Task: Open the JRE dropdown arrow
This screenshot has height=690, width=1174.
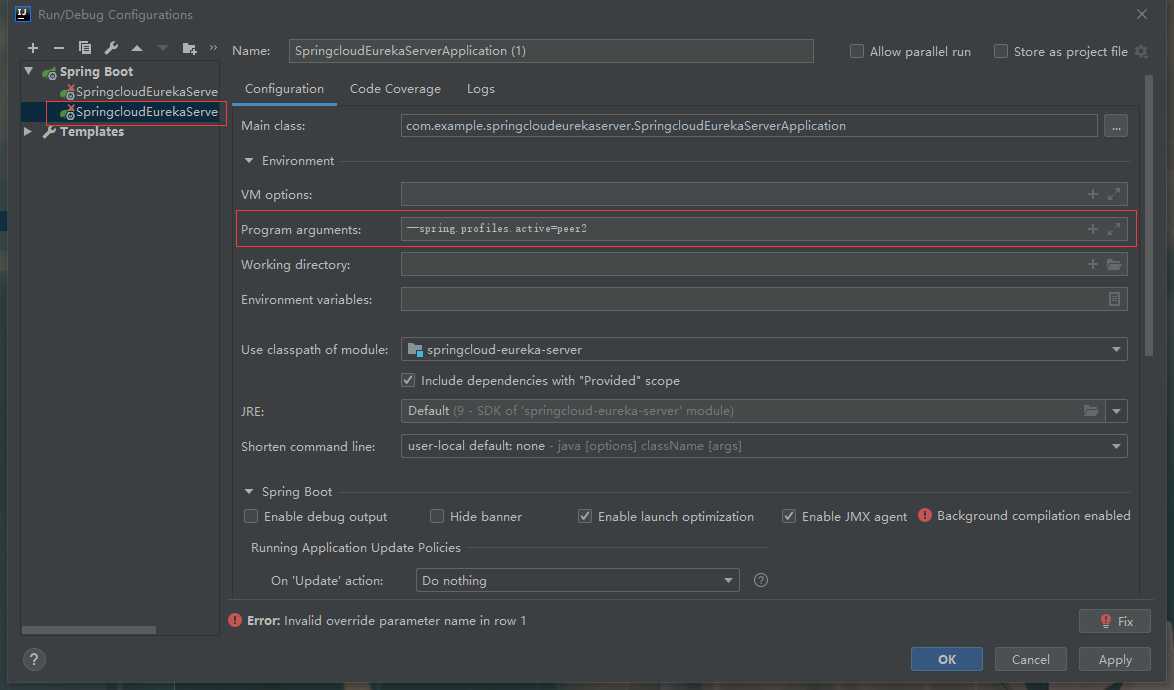Action: [1116, 411]
